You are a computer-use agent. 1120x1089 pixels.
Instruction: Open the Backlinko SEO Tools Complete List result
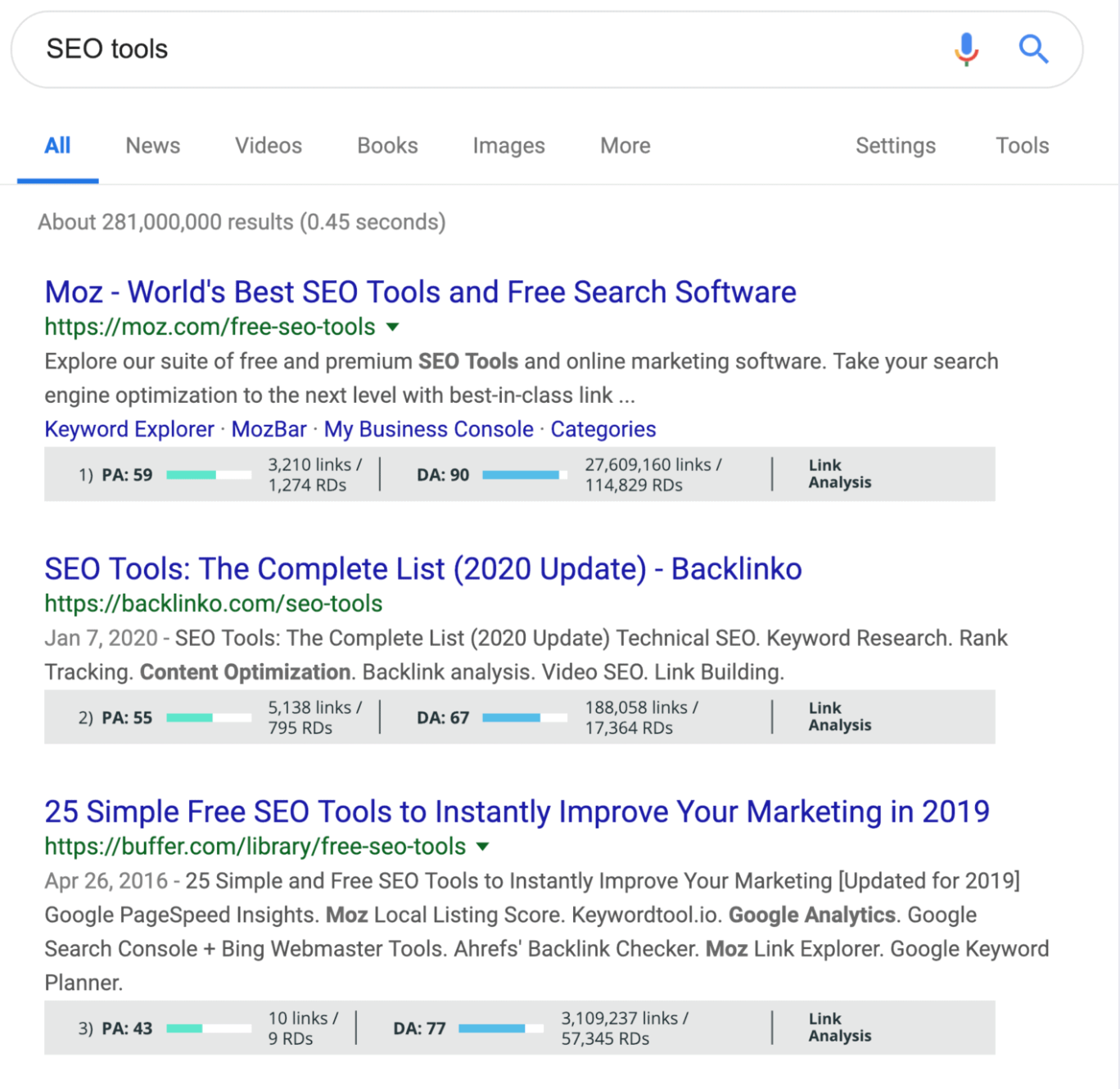(422, 569)
